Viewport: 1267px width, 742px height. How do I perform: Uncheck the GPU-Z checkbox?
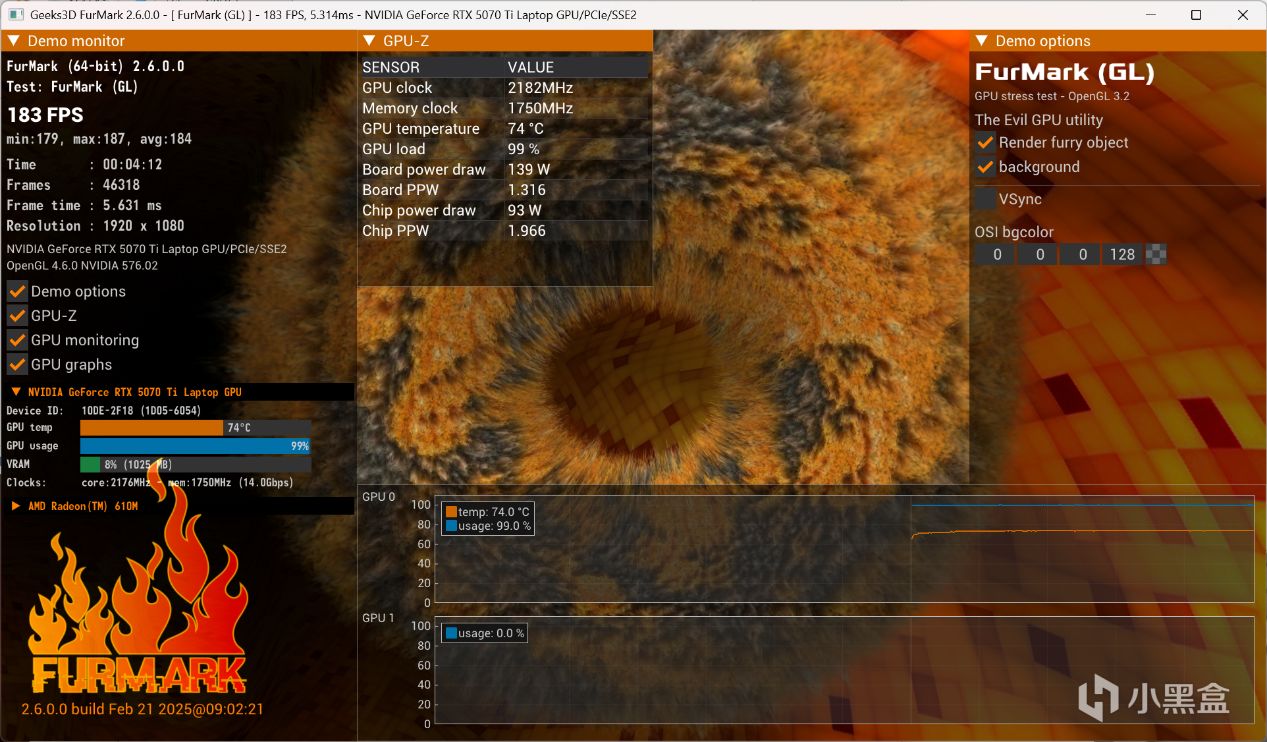[x=17, y=316]
